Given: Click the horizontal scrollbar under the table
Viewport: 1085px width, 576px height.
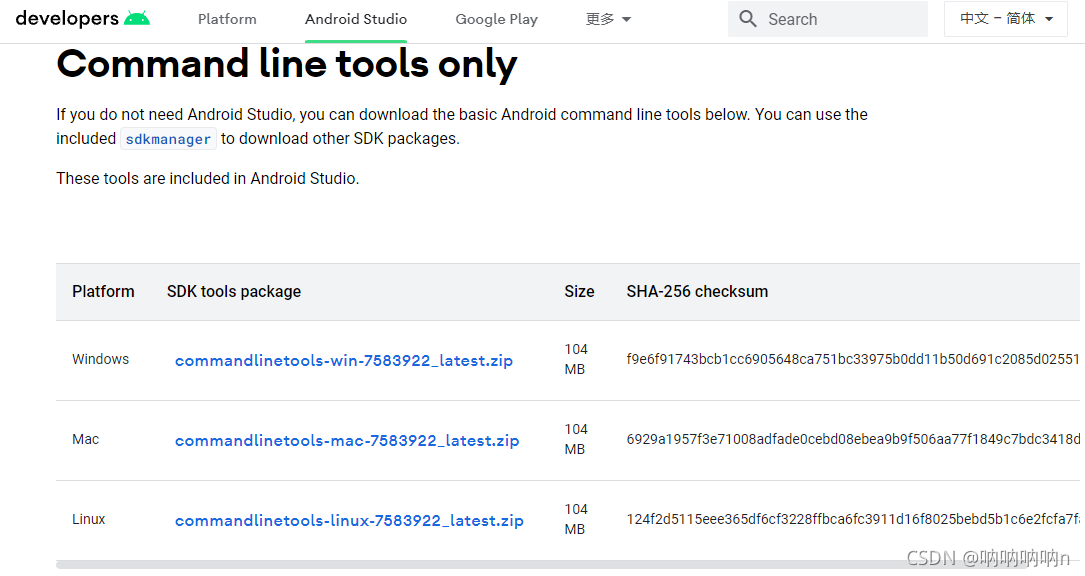Looking at the screenshot, I should click(x=500, y=565).
